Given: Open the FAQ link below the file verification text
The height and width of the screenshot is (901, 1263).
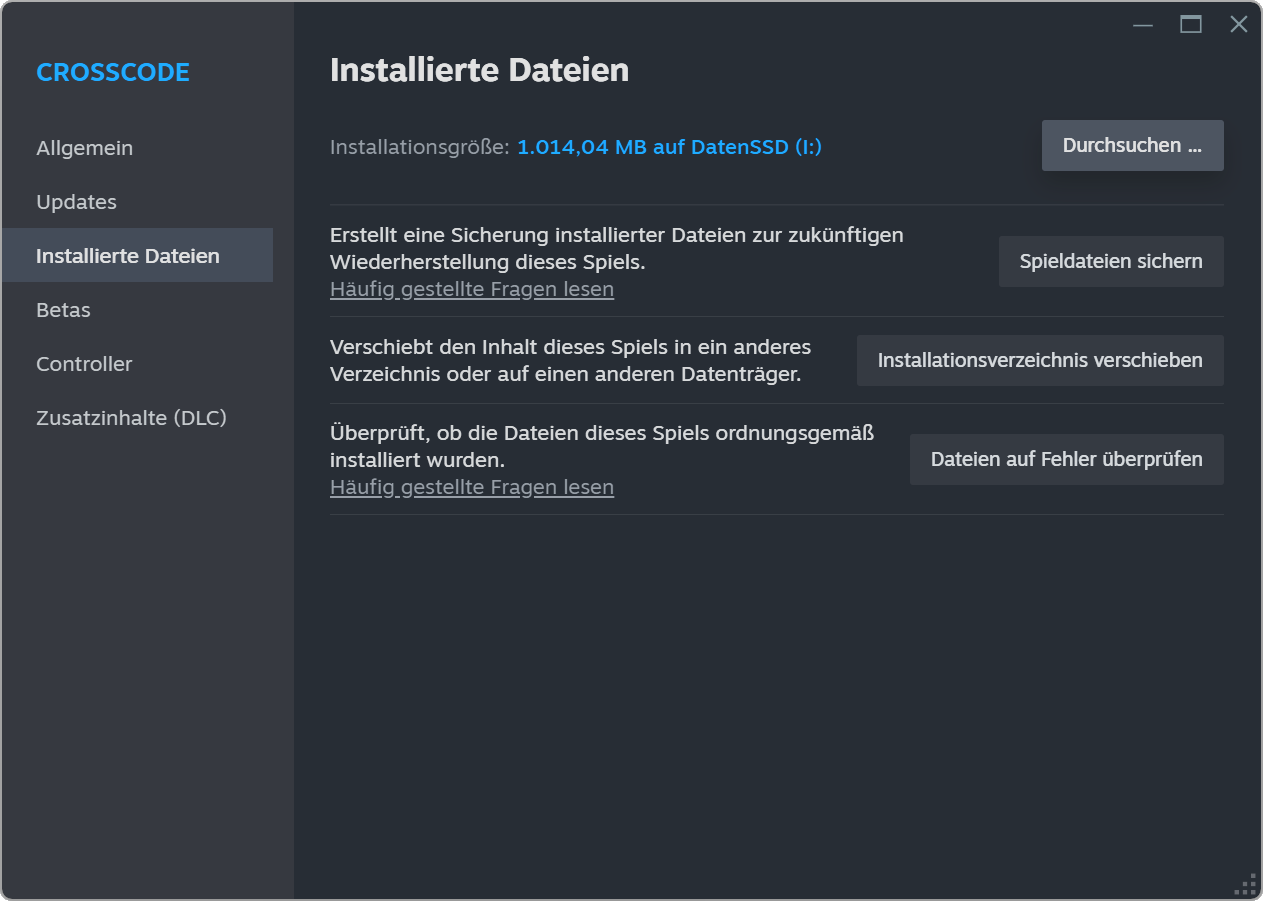Looking at the screenshot, I should tap(472, 488).
